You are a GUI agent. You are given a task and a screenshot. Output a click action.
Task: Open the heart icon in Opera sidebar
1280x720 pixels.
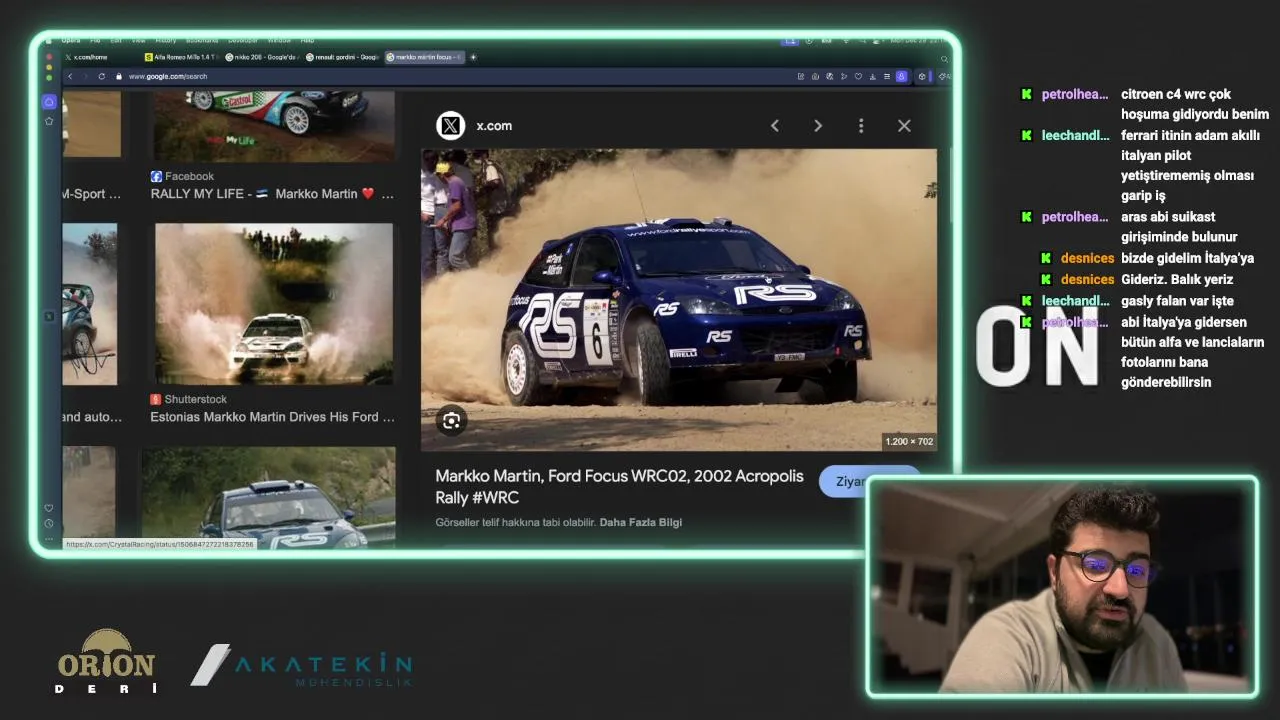click(48, 508)
